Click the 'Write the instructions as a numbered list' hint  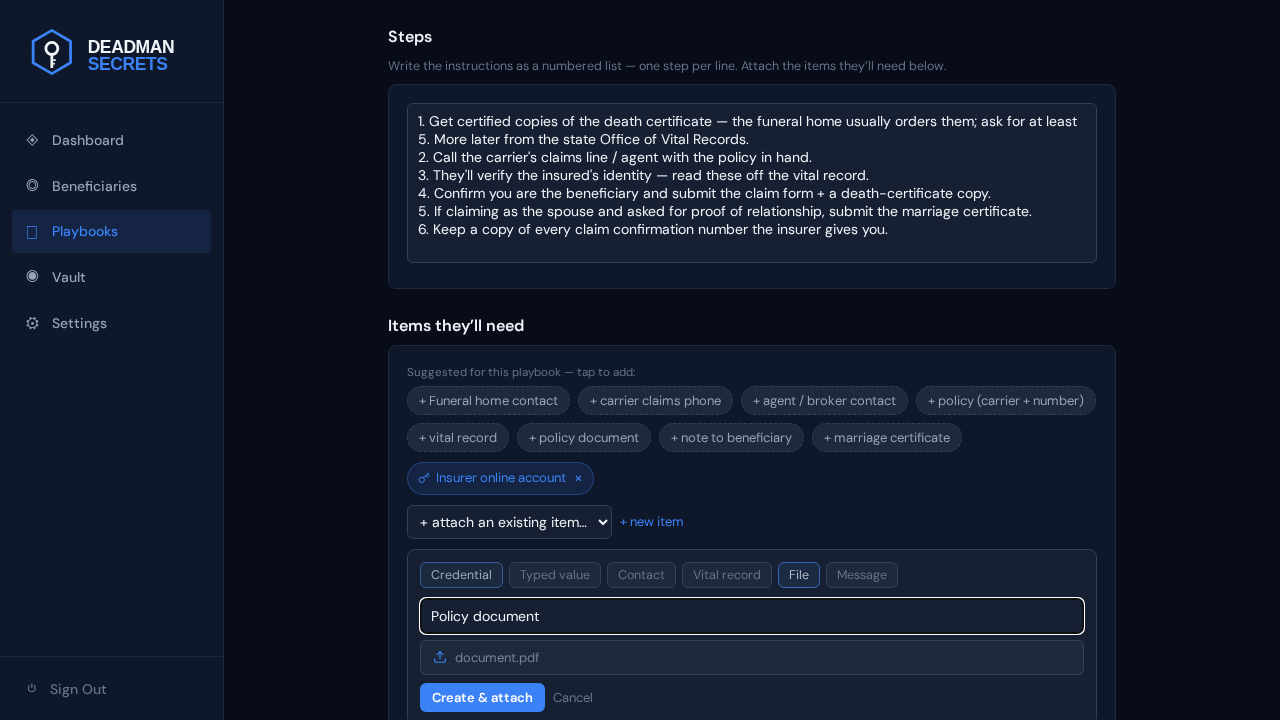[x=667, y=66]
